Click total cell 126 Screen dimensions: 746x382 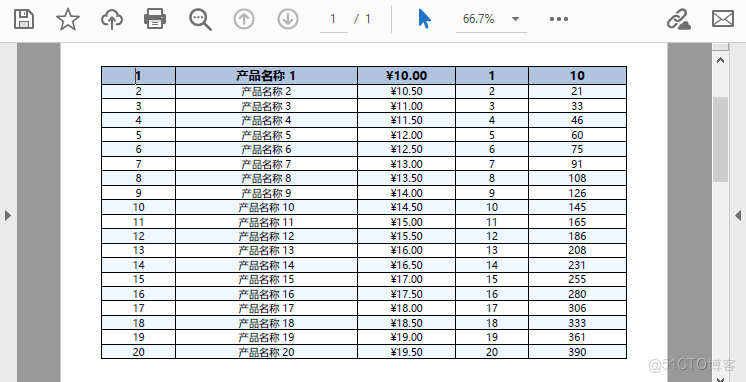click(x=577, y=193)
